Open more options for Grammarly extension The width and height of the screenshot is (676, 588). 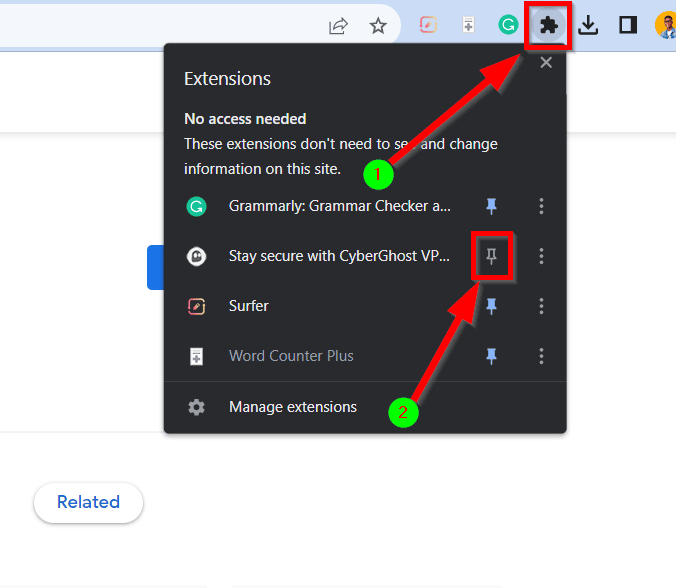click(x=541, y=206)
